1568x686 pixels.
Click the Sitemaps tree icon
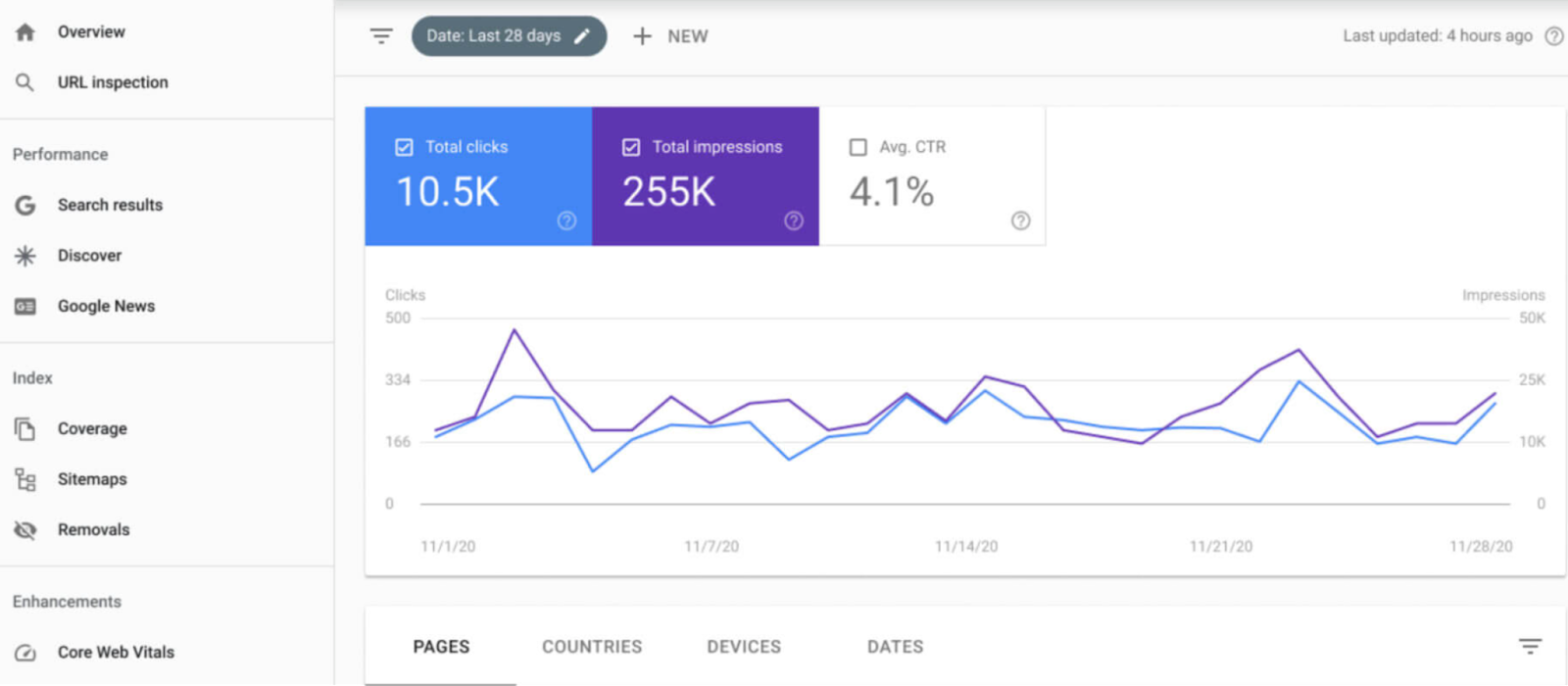25,479
